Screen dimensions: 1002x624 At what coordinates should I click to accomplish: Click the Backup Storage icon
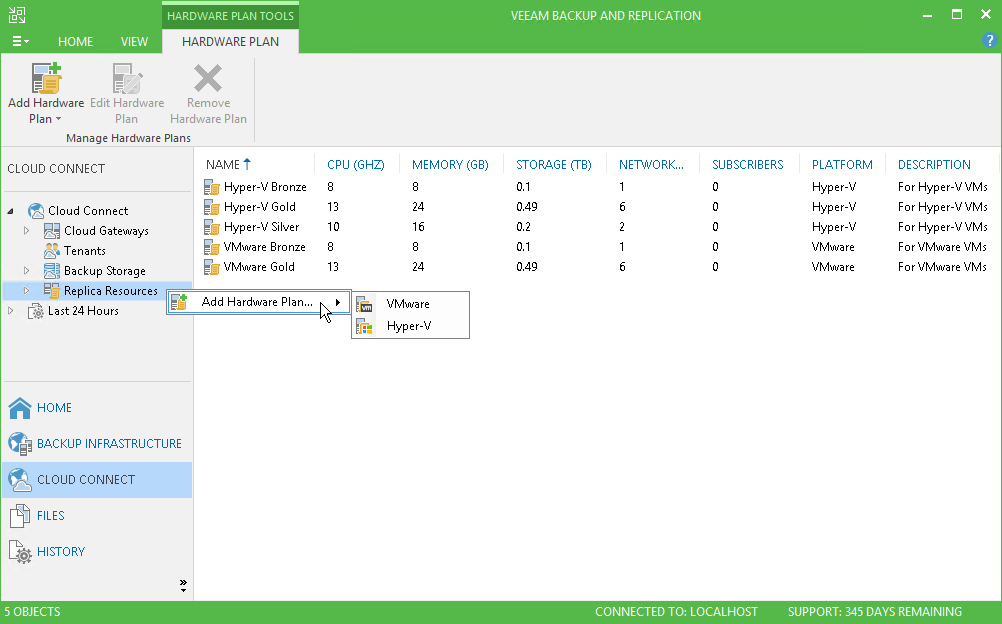[x=52, y=270]
